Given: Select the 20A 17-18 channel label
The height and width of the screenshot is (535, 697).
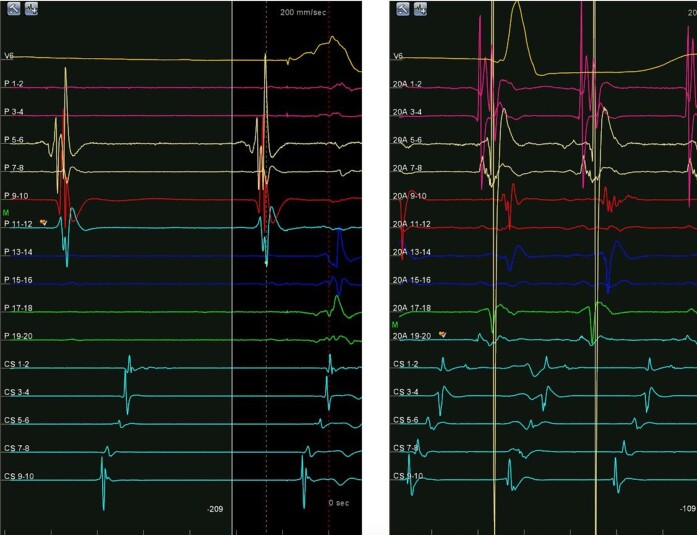Looking at the screenshot, I should (412, 307).
